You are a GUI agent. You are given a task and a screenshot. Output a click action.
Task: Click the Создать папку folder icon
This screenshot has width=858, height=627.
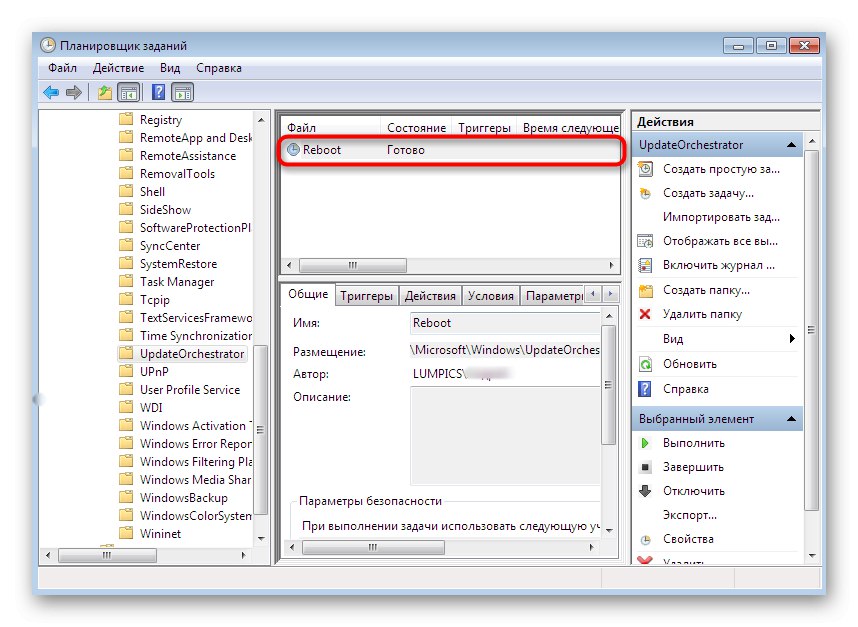646,290
